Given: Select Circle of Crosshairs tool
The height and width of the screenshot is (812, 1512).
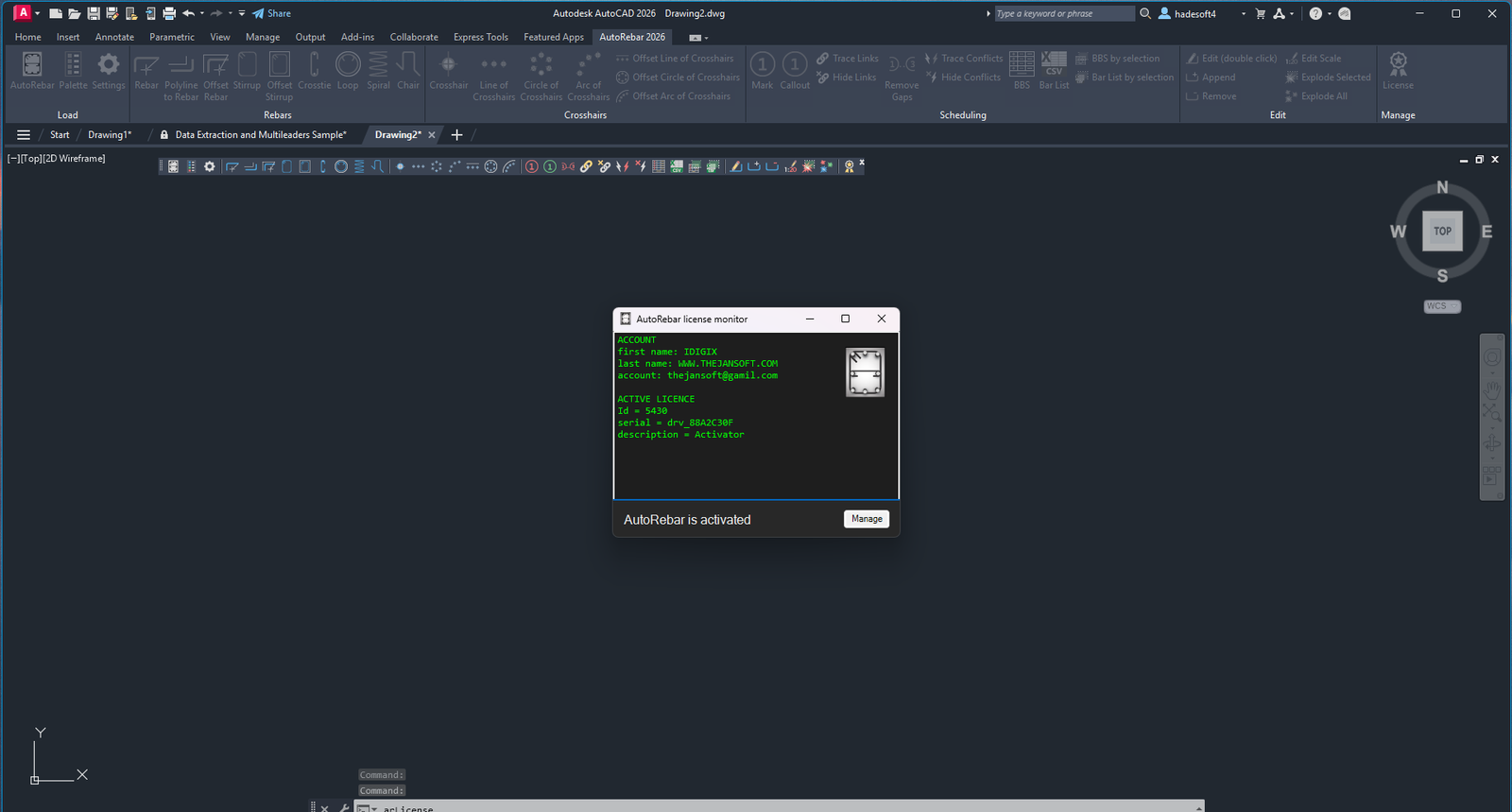Looking at the screenshot, I should 541,77.
